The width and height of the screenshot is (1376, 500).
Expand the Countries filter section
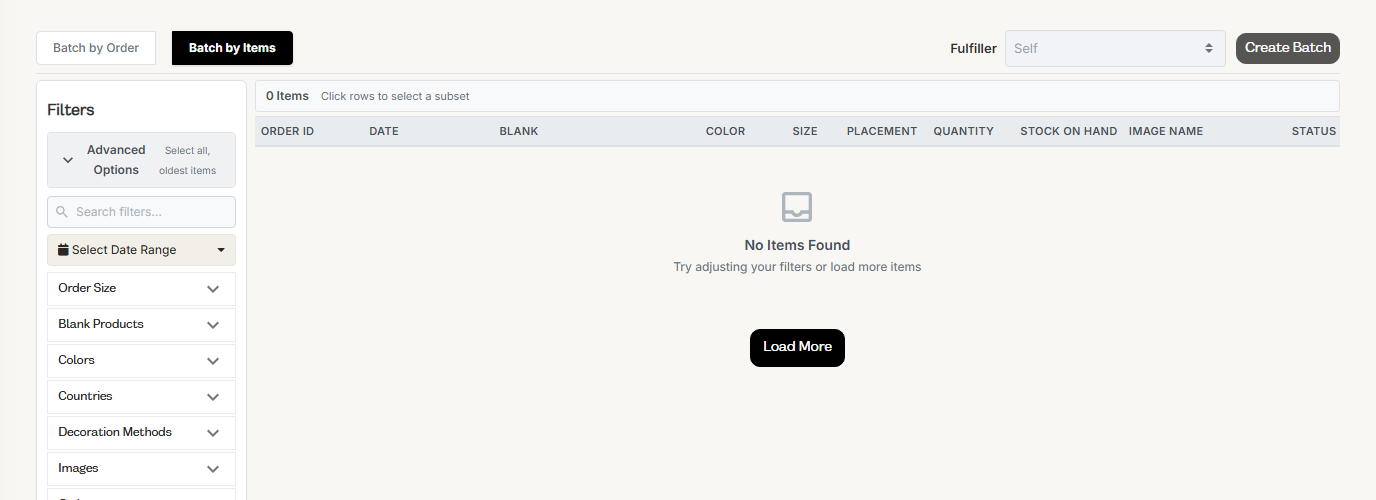[141, 396]
